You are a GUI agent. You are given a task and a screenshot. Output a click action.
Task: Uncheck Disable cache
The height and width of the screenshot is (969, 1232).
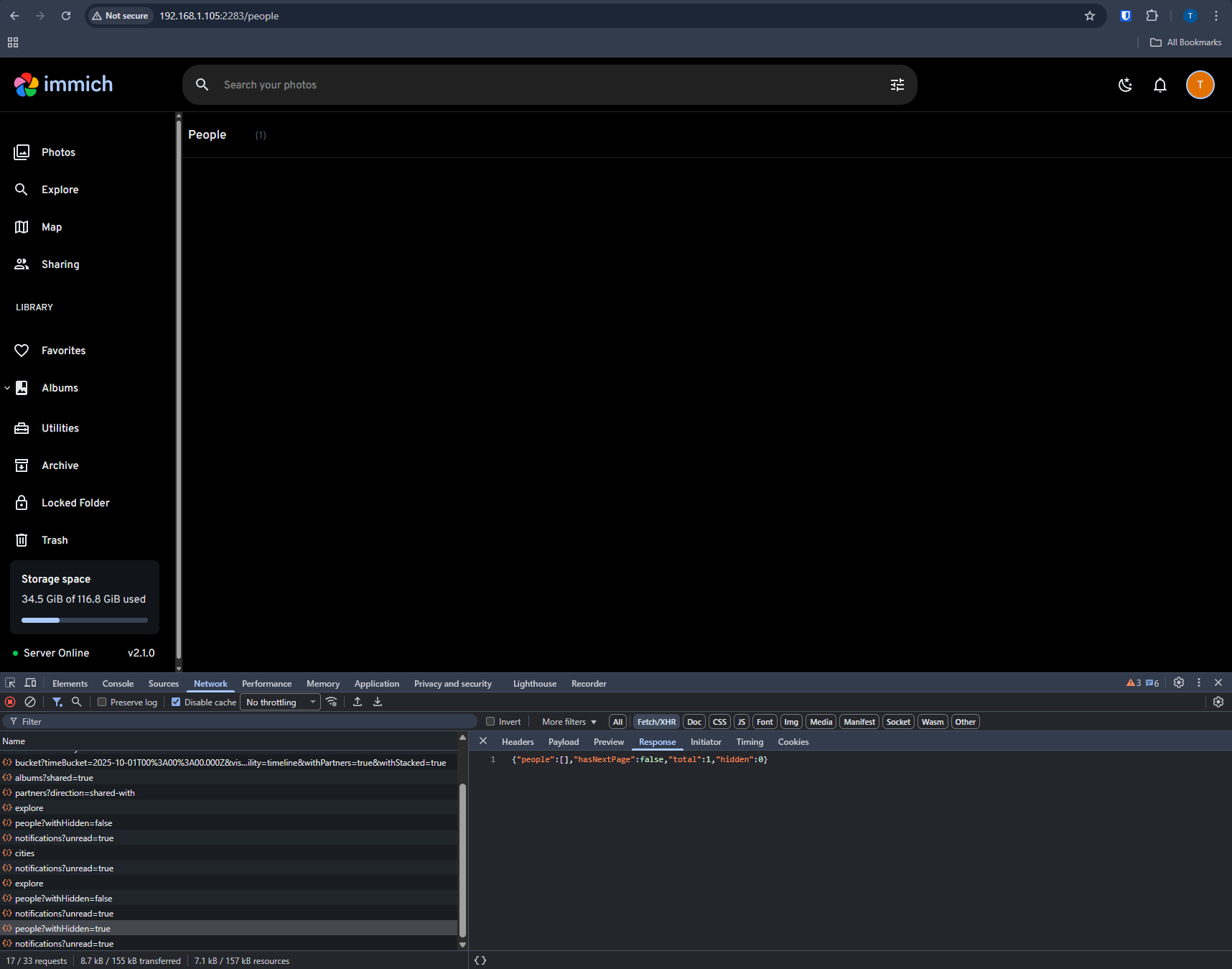point(176,702)
